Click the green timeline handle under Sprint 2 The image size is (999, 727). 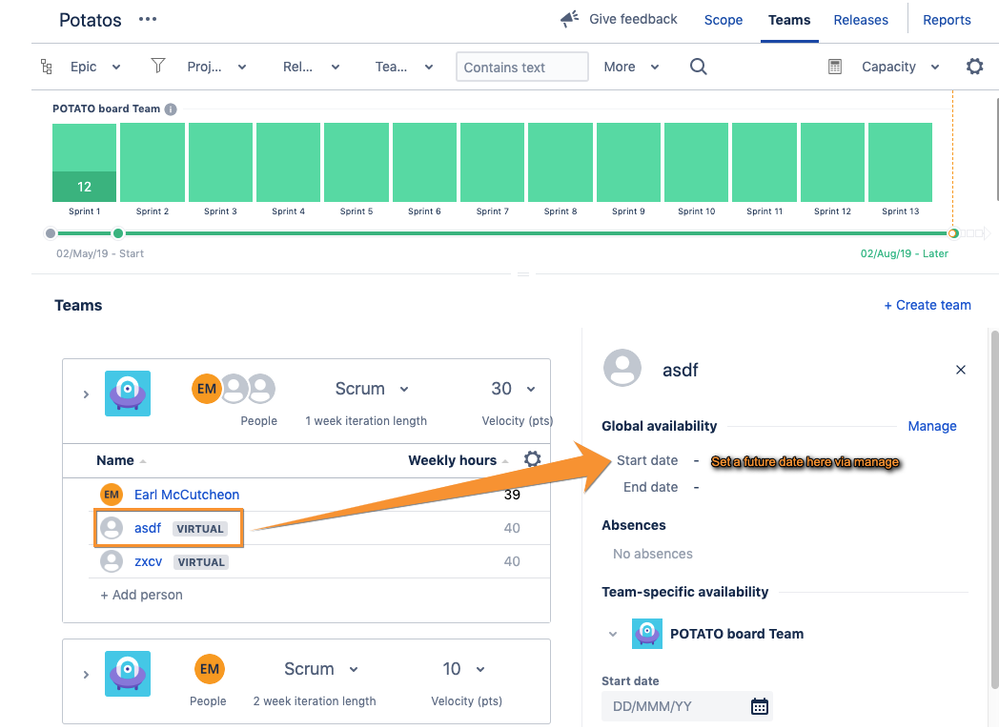pyautogui.click(x=118, y=233)
